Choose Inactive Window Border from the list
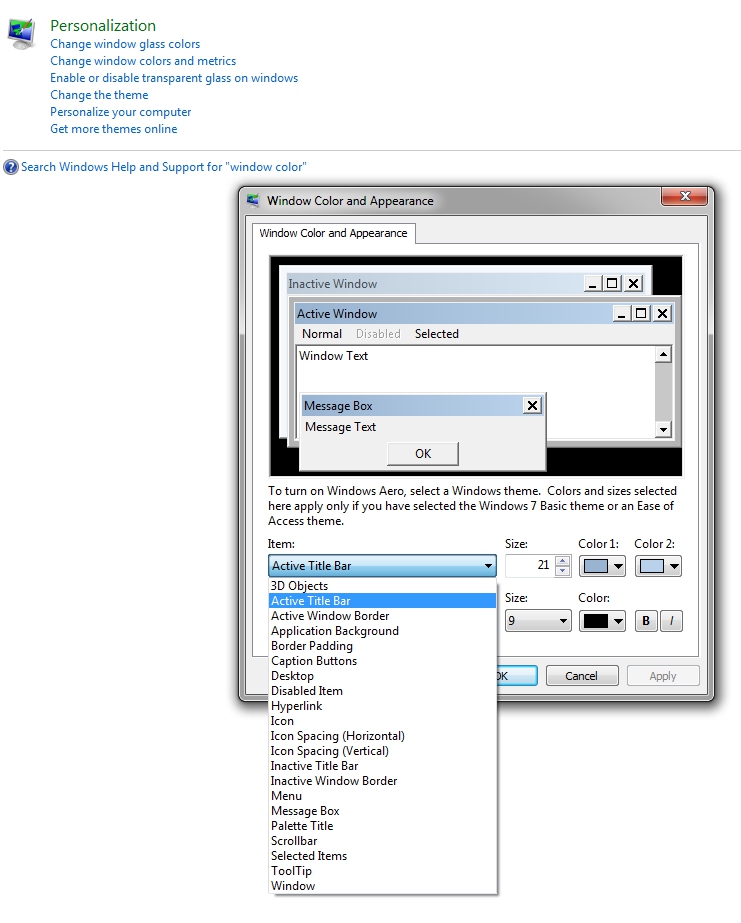This screenshot has height=923, width=741. coord(382,781)
